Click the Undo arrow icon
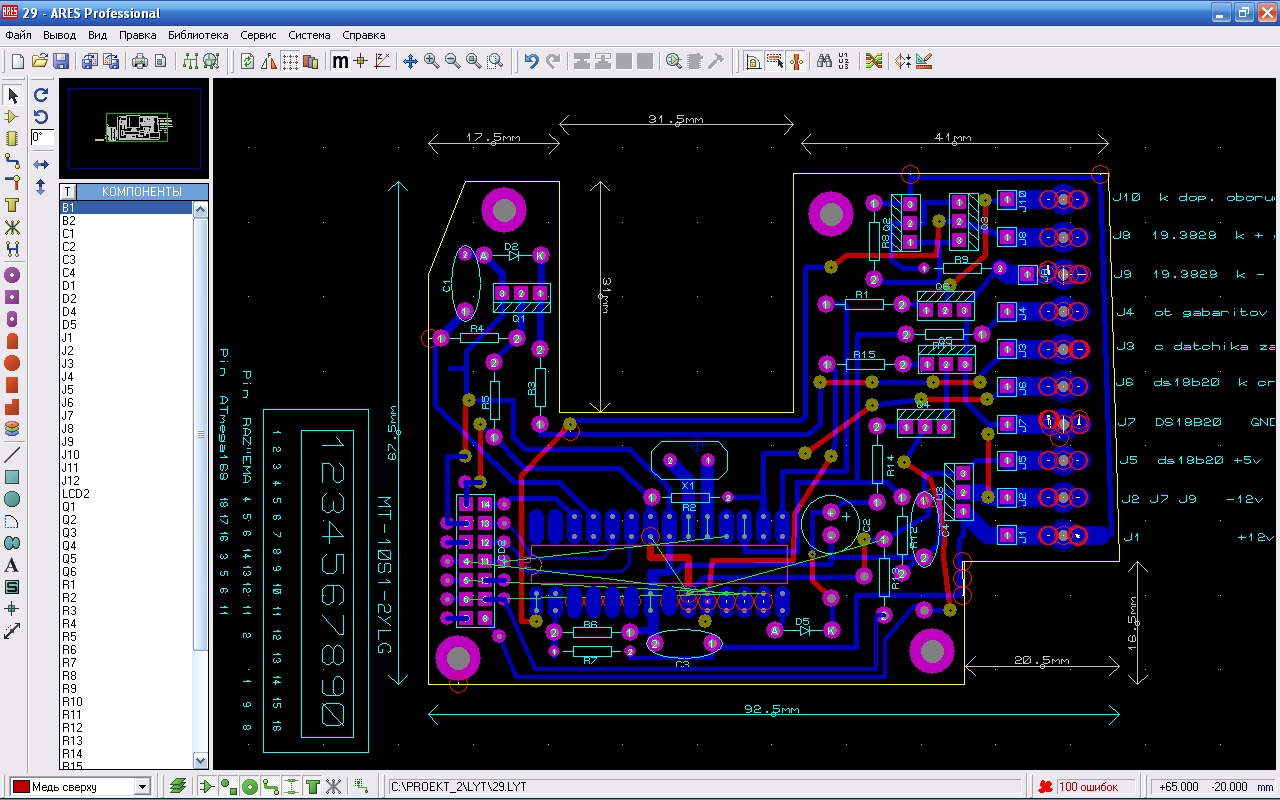This screenshot has height=800, width=1280. [531, 62]
